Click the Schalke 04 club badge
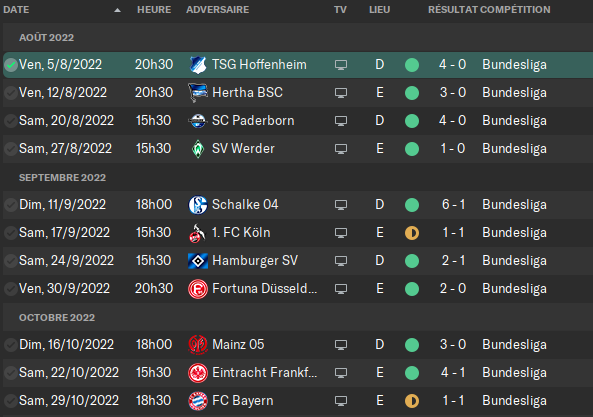Viewport: 593px width, 417px height. pos(198,205)
